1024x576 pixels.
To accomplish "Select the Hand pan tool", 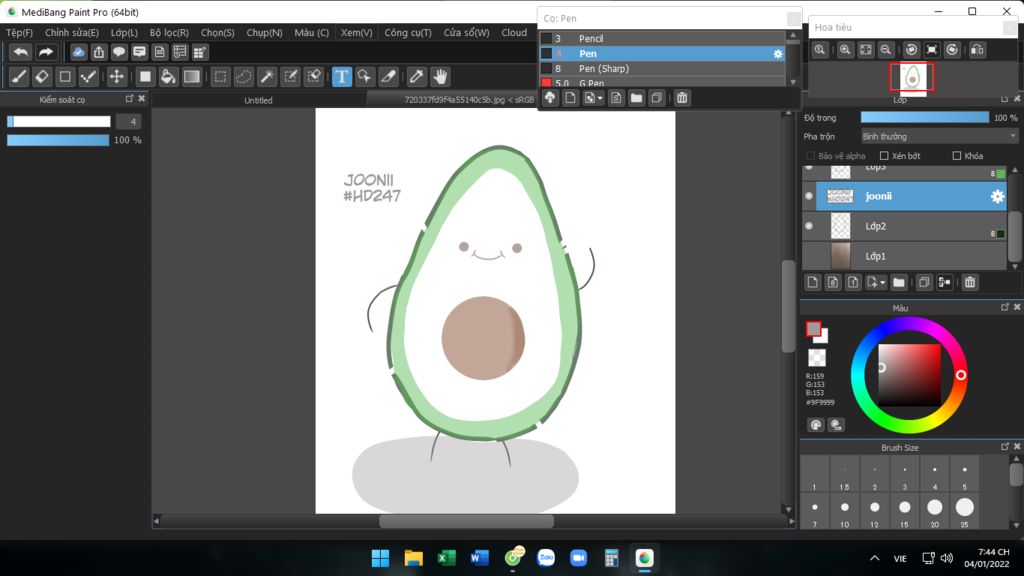I will pyautogui.click(x=440, y=77).
